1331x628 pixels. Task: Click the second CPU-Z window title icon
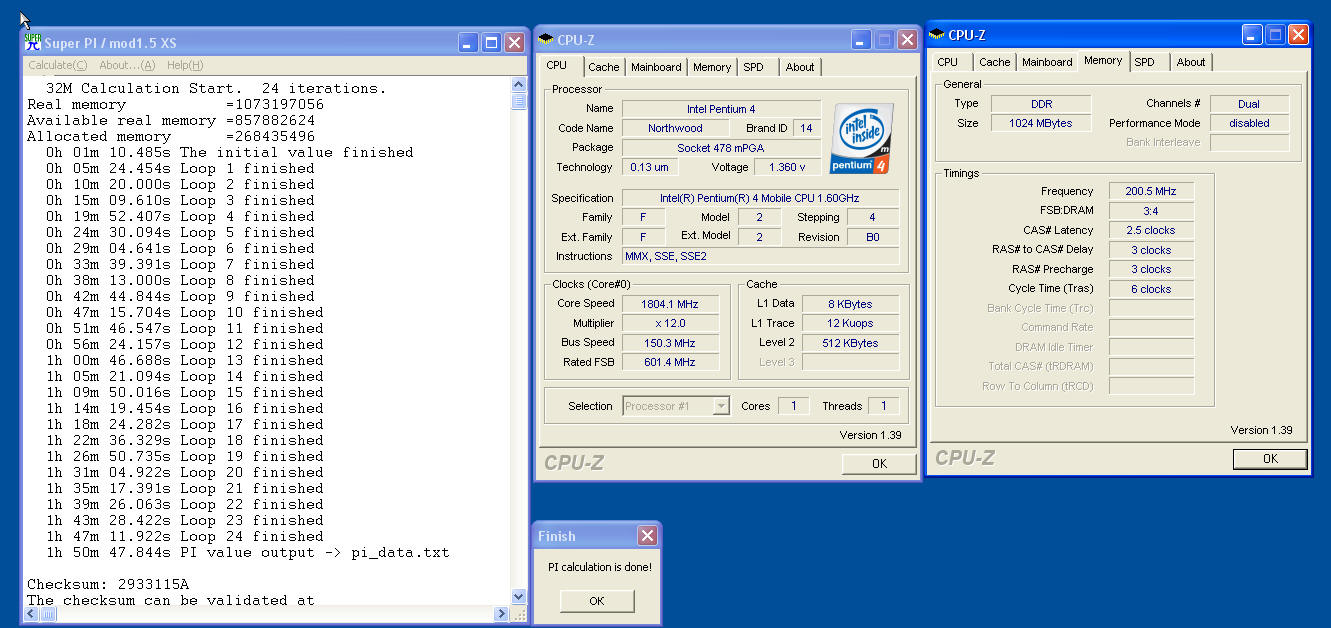coord(937,35)
